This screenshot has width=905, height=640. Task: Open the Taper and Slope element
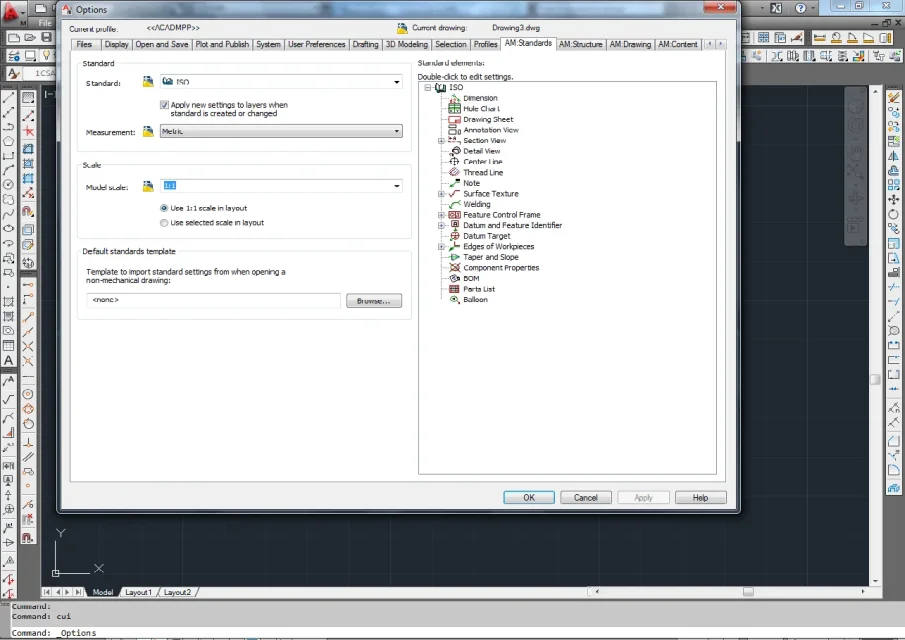point(490,257)
